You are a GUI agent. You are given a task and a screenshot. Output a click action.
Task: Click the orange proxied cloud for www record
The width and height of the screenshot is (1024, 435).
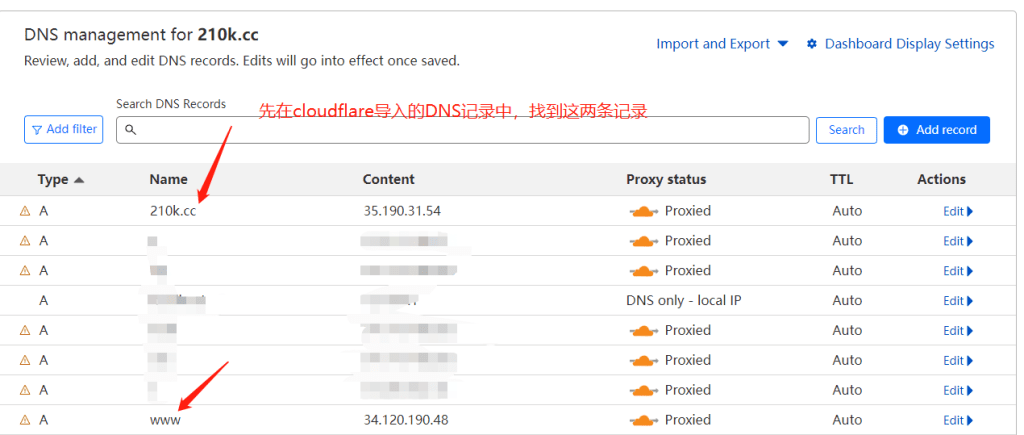coord(643,420)
